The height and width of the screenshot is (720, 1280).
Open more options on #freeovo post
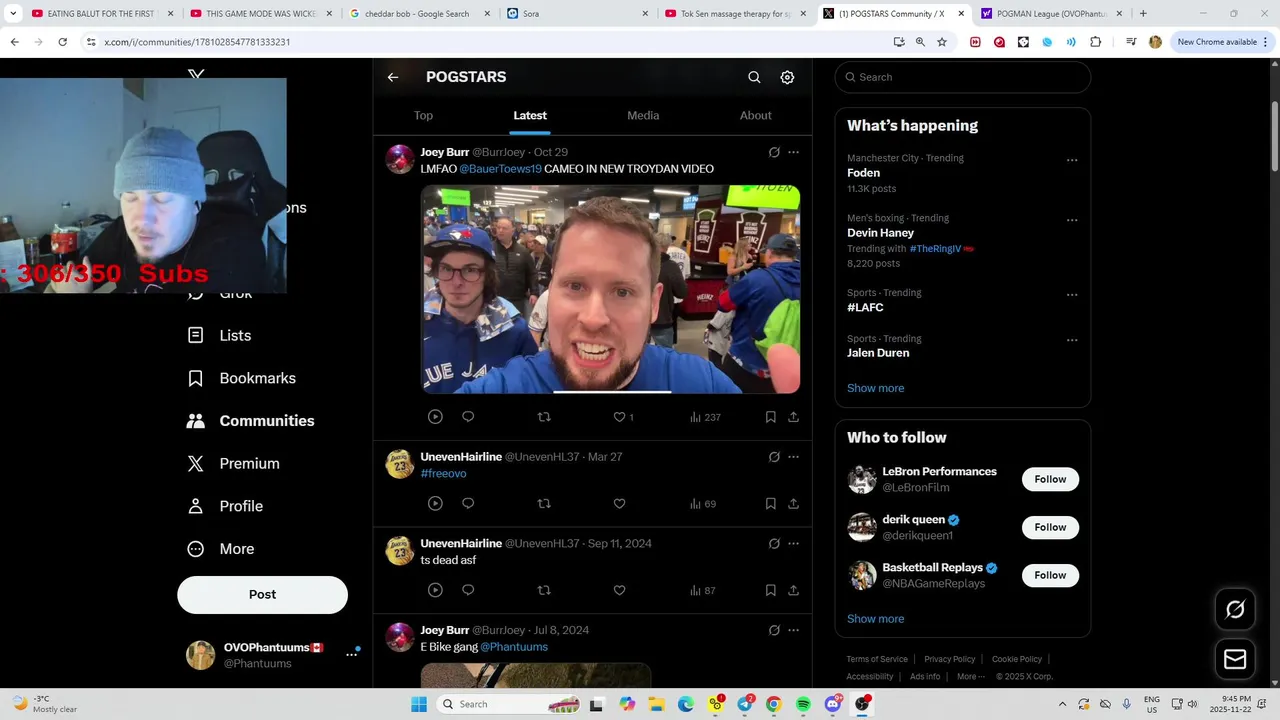793,457
